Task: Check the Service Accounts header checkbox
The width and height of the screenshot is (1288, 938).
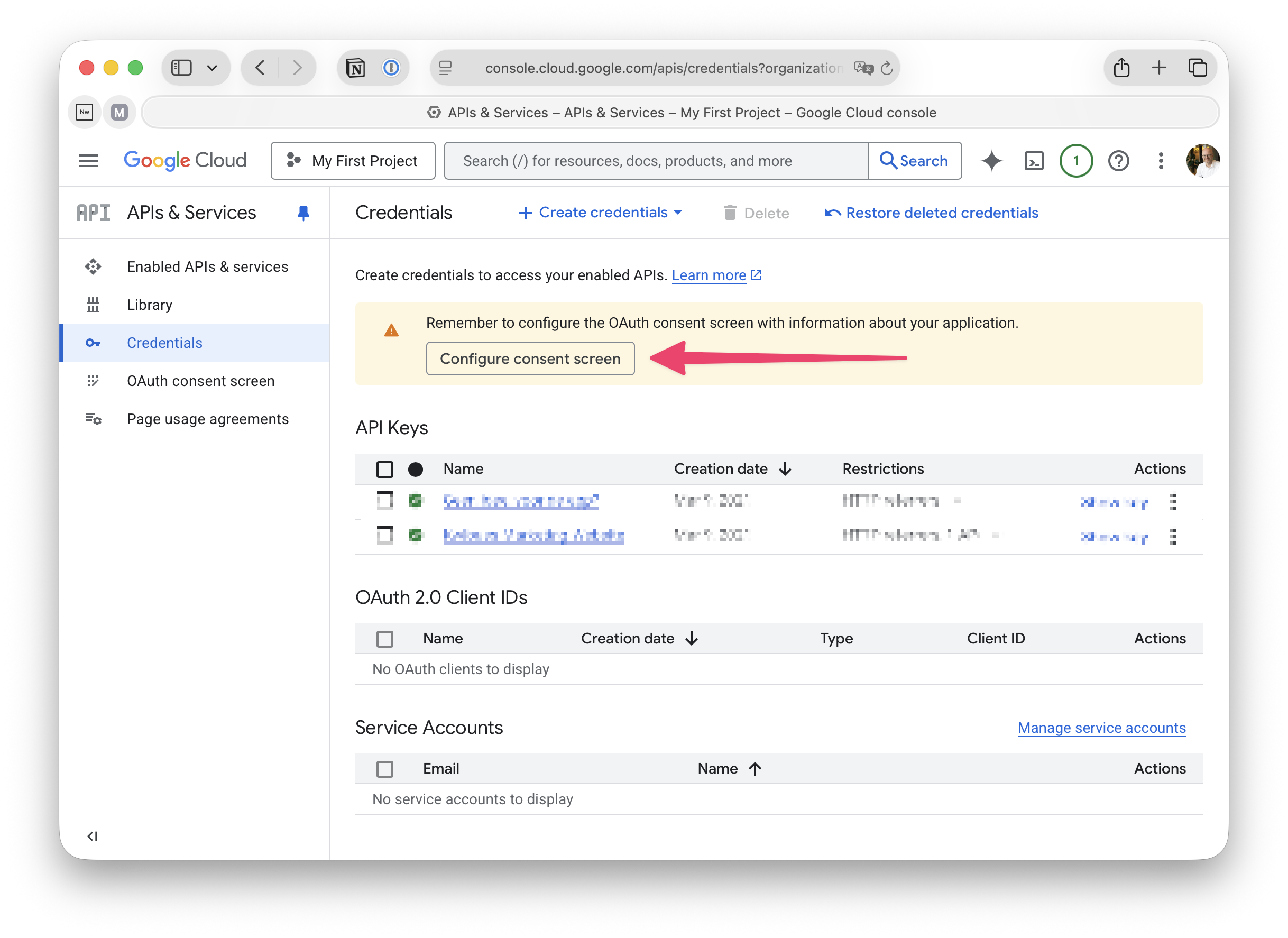Action: coord(384,769)
